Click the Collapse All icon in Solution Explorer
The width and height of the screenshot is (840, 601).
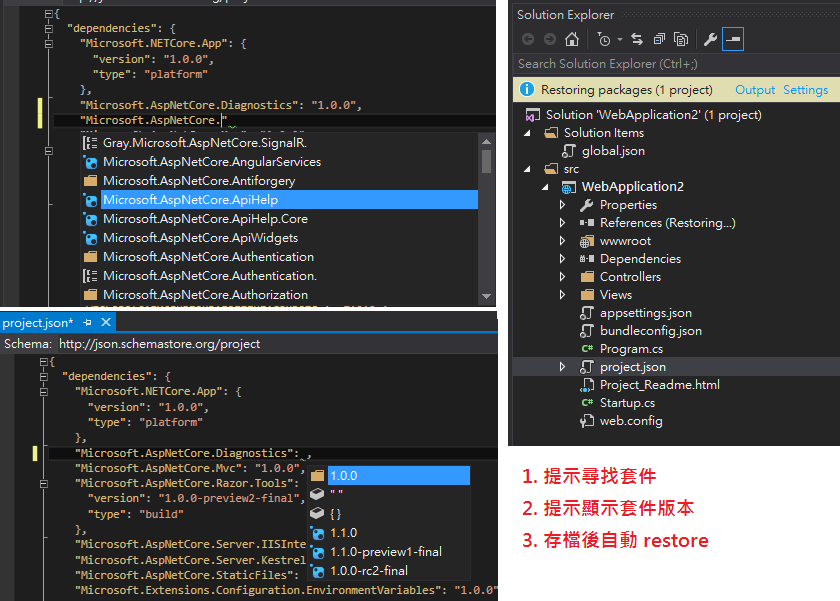[x=659, y=39]
